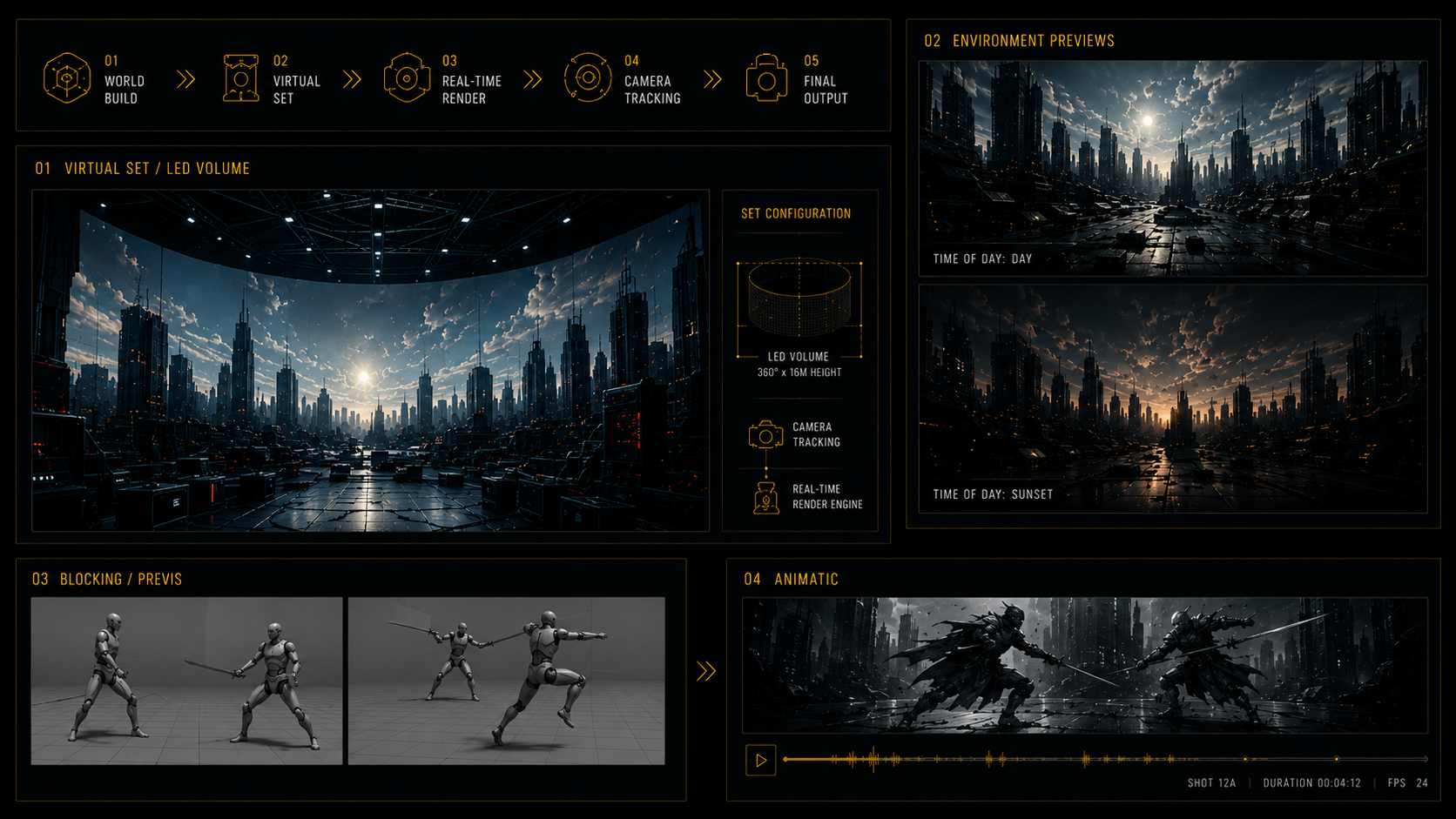Viewport: 1456px width, 819px height.
Task: Select the 04 Camera Tracking step
Action: pyautogui.click(x=623, y=78)
